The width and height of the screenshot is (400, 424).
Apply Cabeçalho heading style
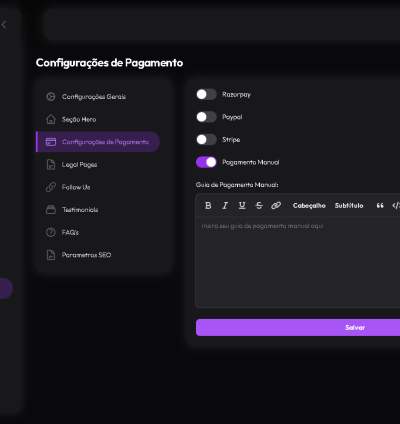[x=309, y=206]
